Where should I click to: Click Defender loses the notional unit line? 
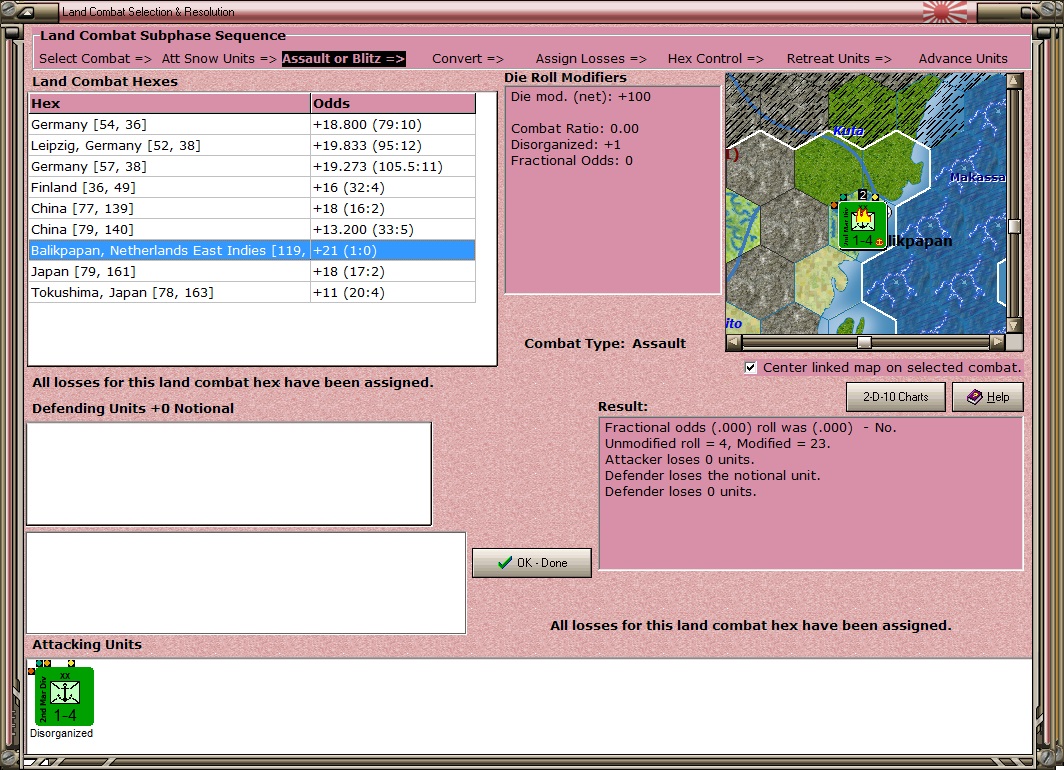point(712,476)
